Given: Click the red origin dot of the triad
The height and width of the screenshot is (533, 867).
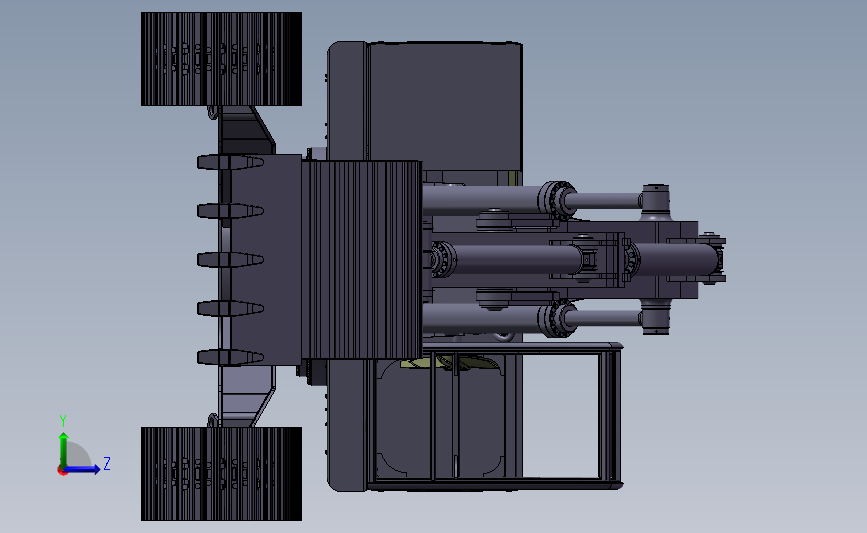Looking at the screenshot, I should click(62, 471).
